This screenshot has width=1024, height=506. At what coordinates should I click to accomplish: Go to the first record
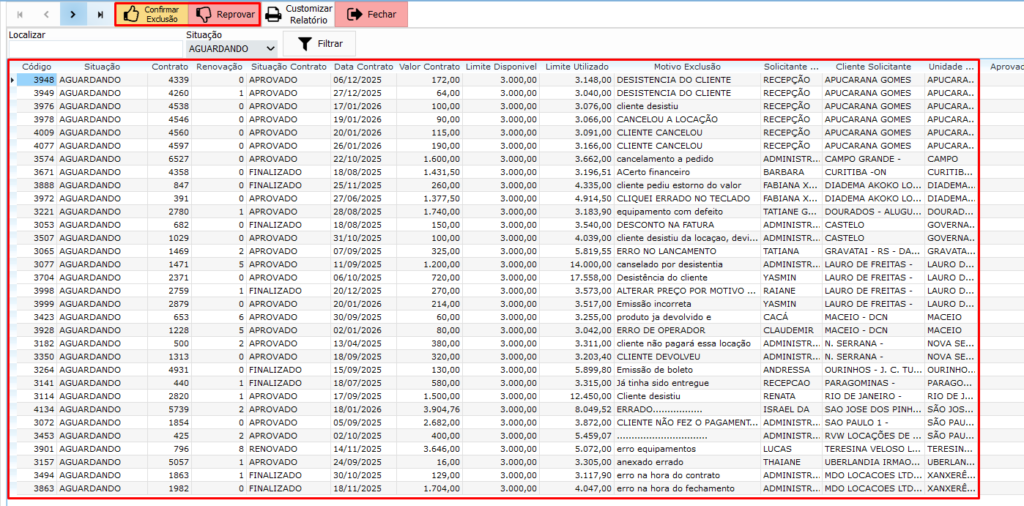tap(16, 15)
